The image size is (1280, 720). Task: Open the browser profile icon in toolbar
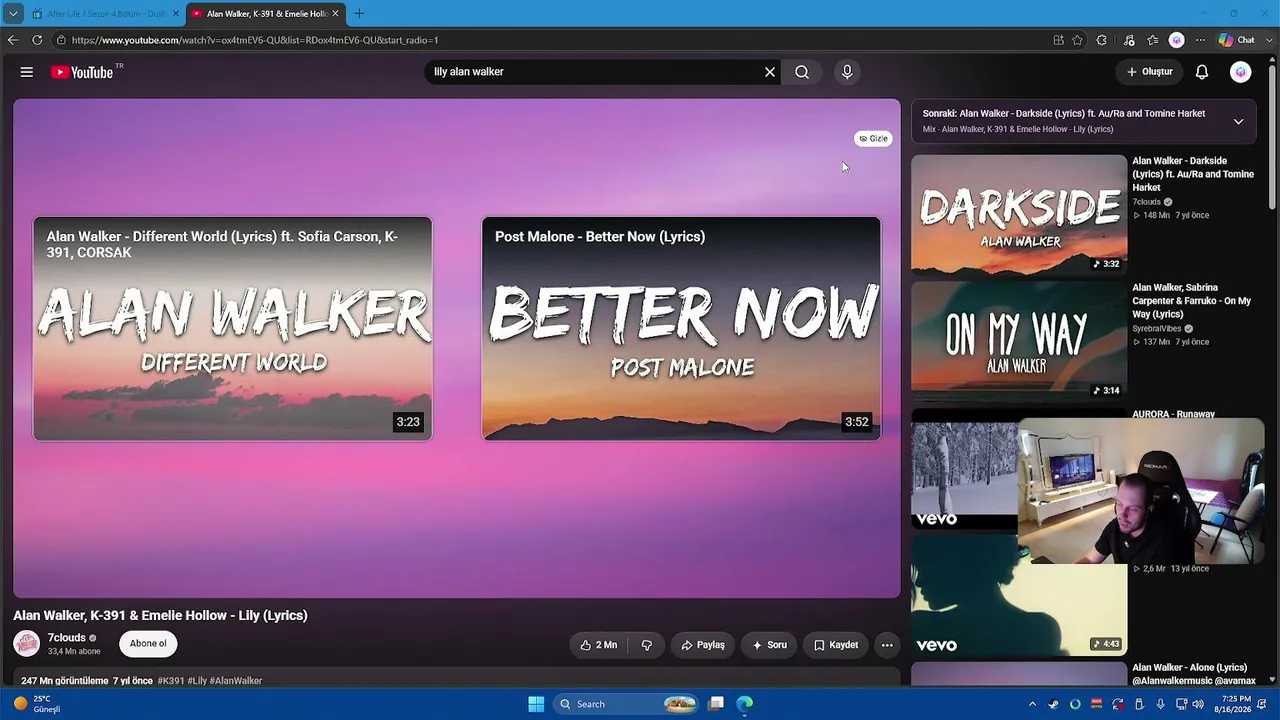point(1177,40)
